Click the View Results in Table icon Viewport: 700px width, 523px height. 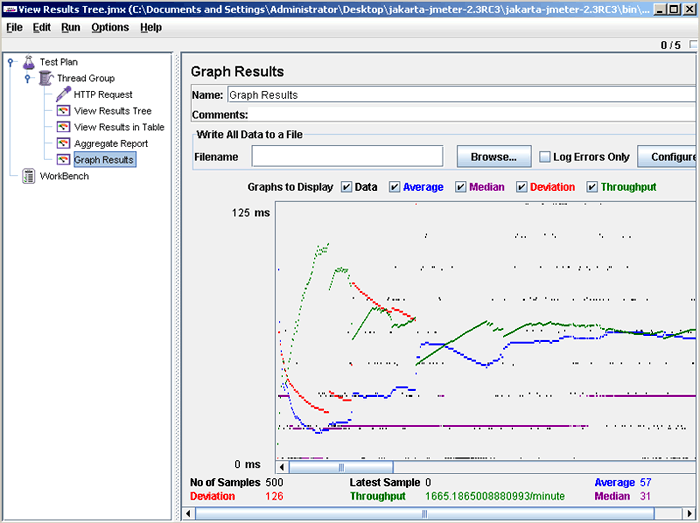[x=62, y=127]
